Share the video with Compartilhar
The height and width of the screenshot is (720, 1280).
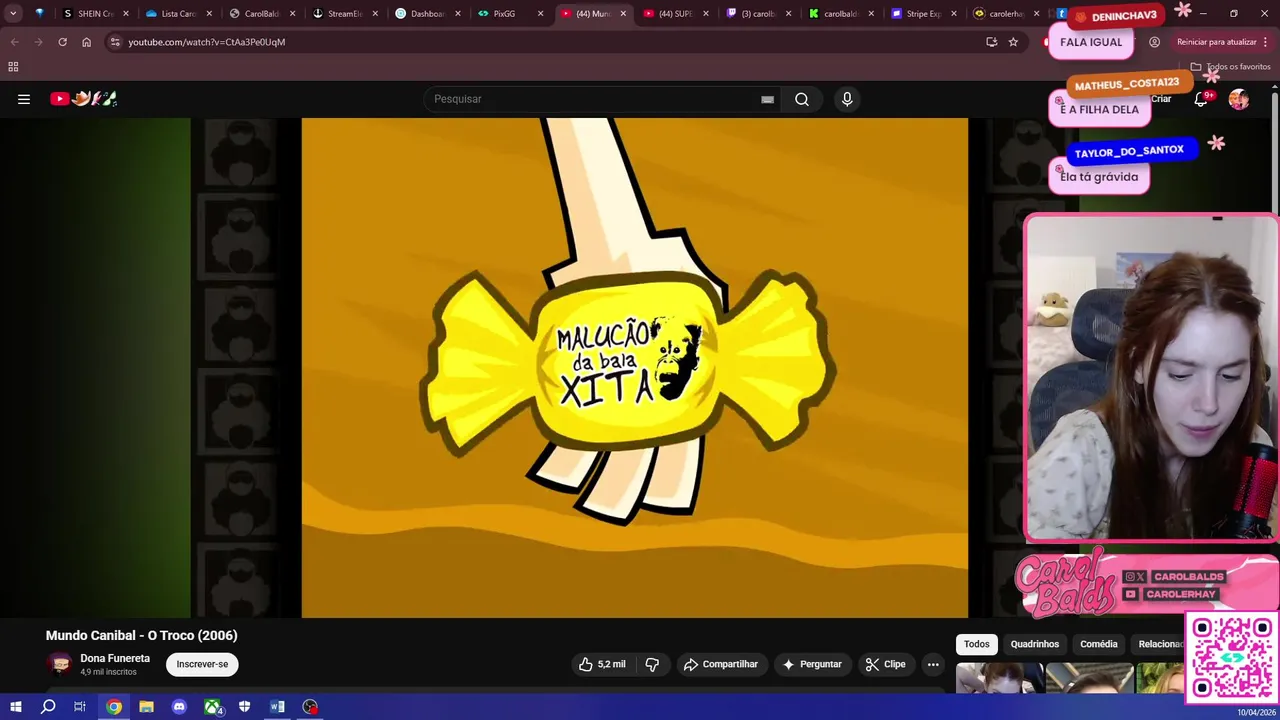[x=720, y=664]
